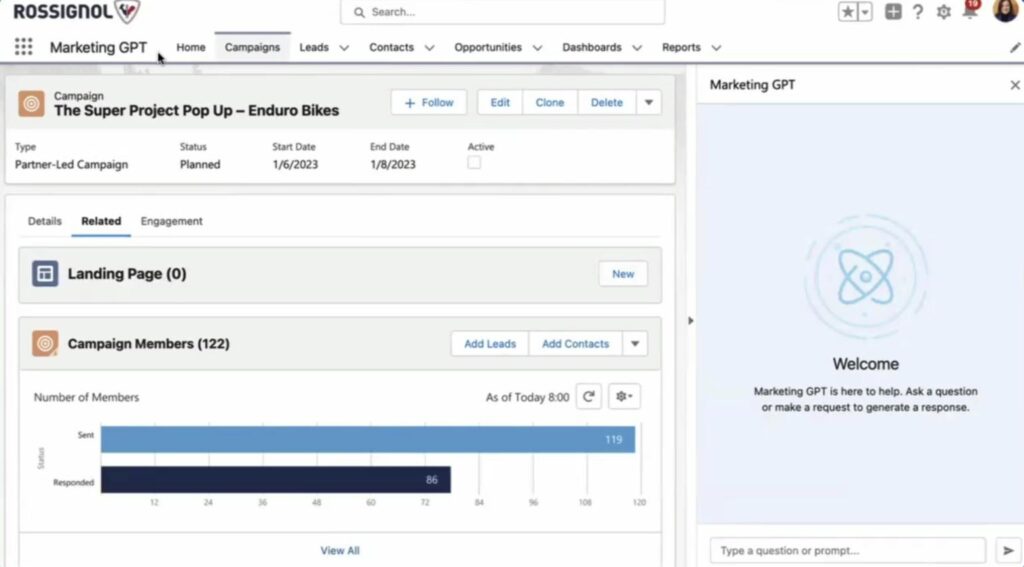Refresh the Number of Members chart
Viewport: 1024px width, 567px height.
point(588,397)
